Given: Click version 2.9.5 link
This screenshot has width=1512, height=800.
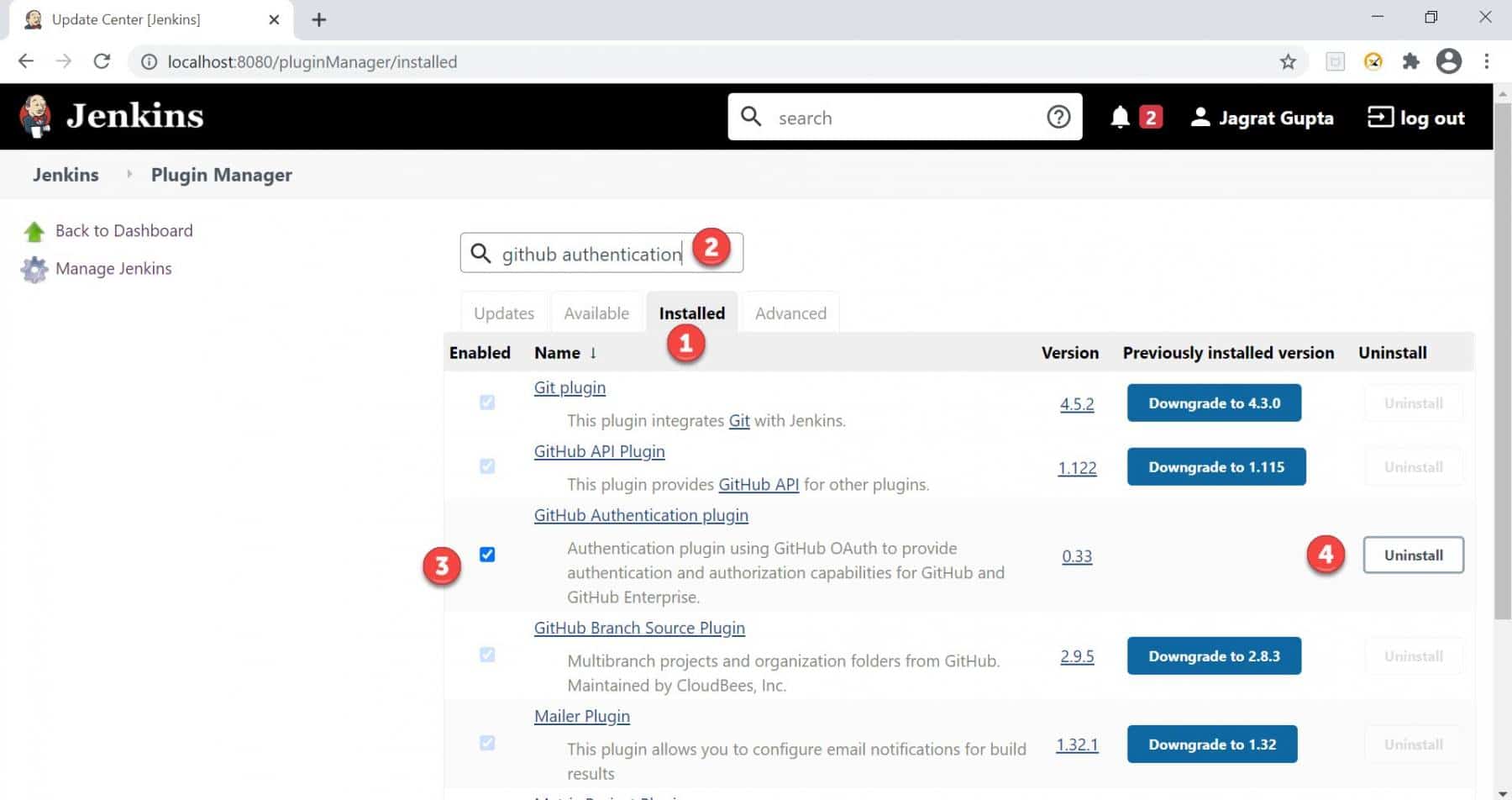Looking at the screenshot, I should 1077,656.
